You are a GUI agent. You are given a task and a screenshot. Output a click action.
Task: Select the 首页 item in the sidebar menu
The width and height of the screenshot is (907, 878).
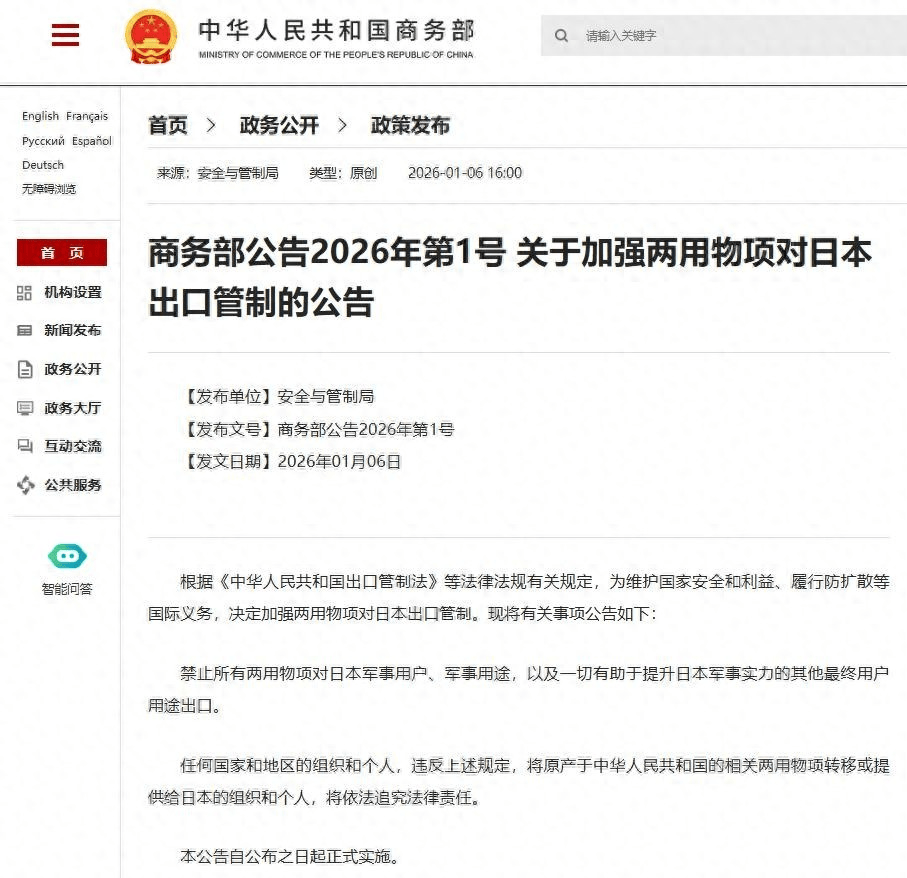click(61, 252)
